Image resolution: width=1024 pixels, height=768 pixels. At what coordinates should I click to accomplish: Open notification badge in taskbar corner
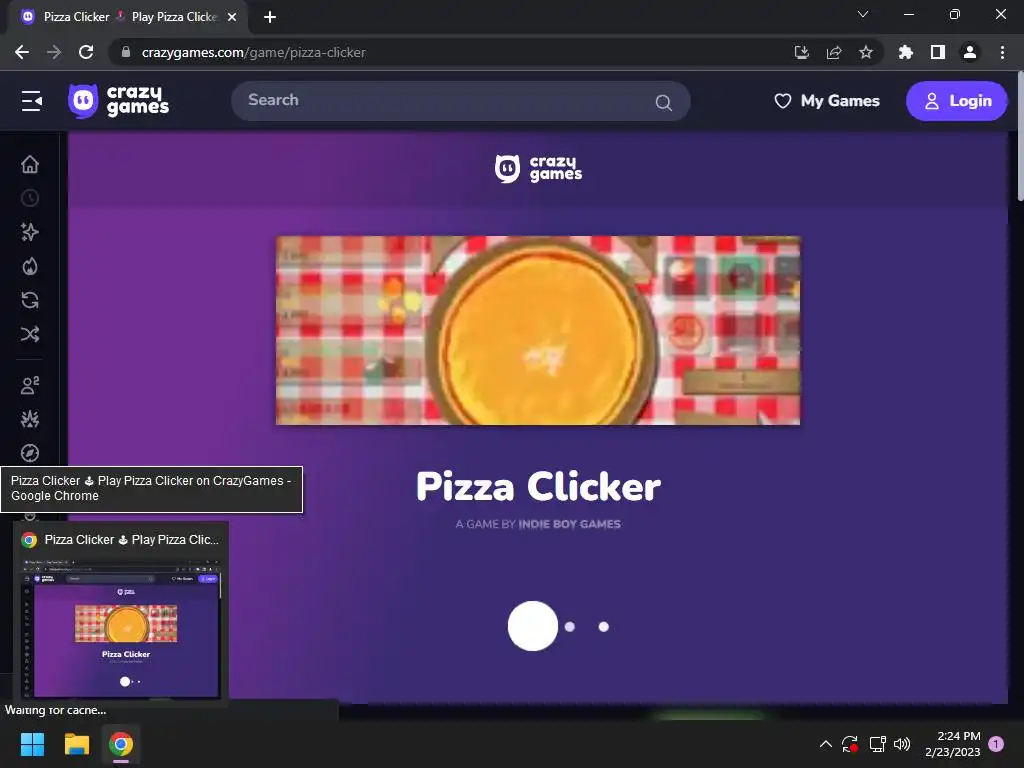click(x=996, y=744)
